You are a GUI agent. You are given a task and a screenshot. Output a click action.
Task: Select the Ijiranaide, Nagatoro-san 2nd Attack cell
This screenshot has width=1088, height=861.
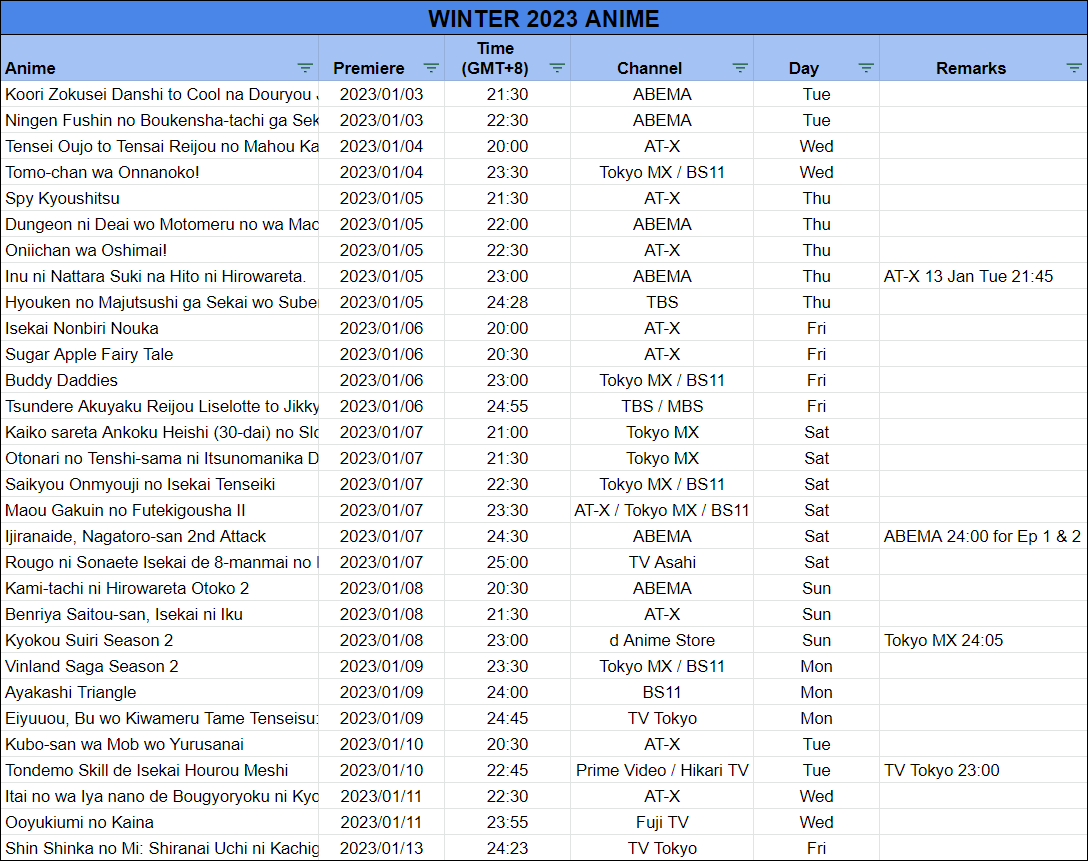pos(160,536)
